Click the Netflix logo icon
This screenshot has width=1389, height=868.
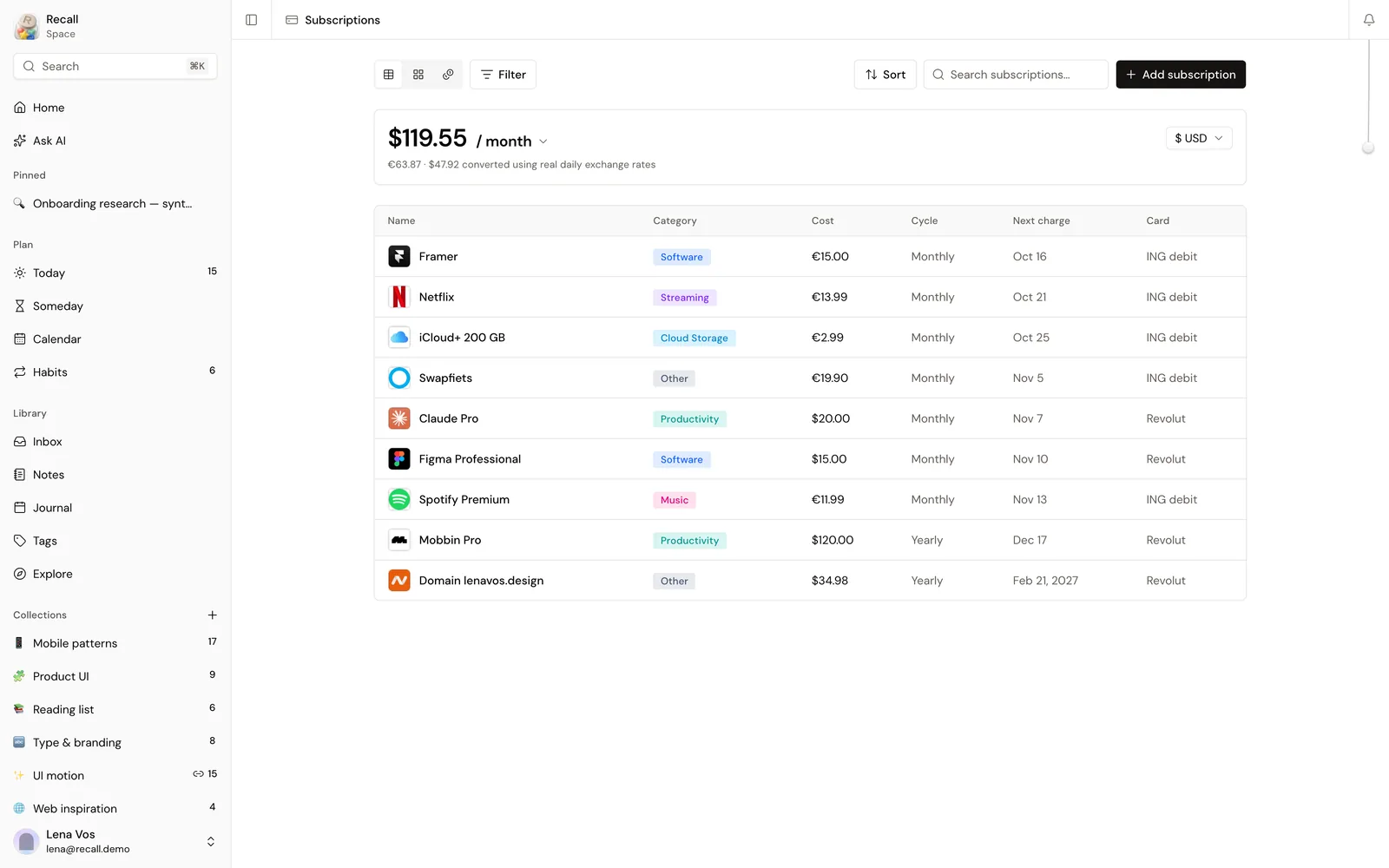click(399, 297)
